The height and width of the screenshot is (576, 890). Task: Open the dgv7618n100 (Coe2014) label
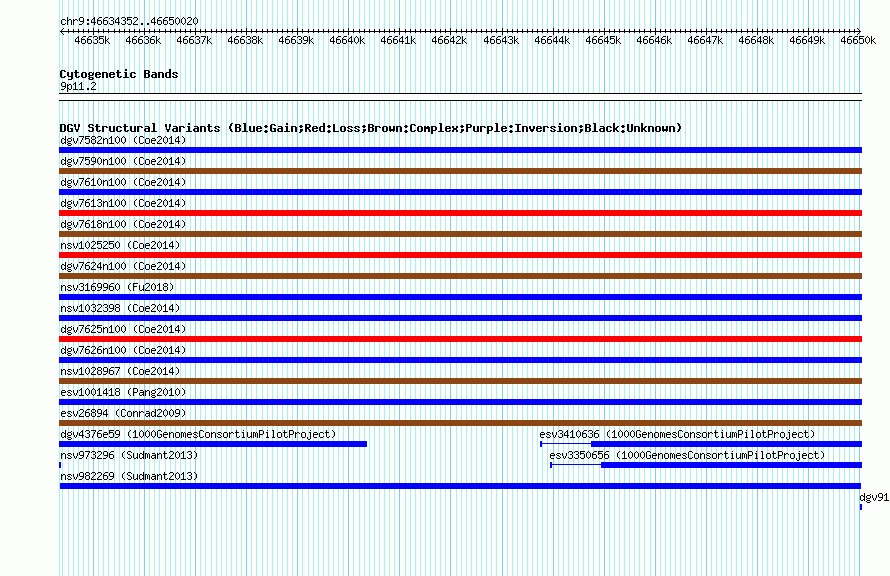pos(123,224)
